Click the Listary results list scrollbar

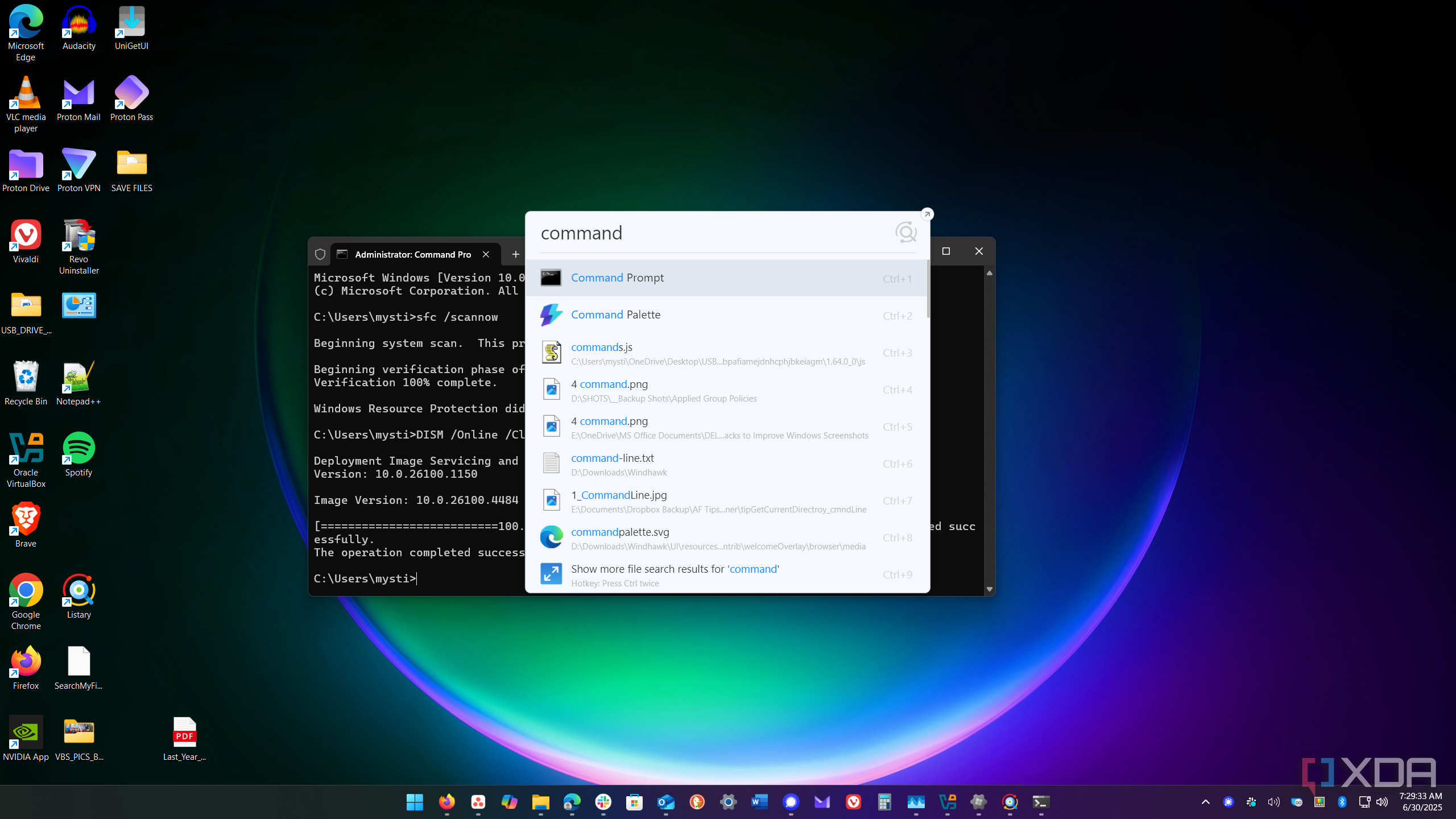928,289
